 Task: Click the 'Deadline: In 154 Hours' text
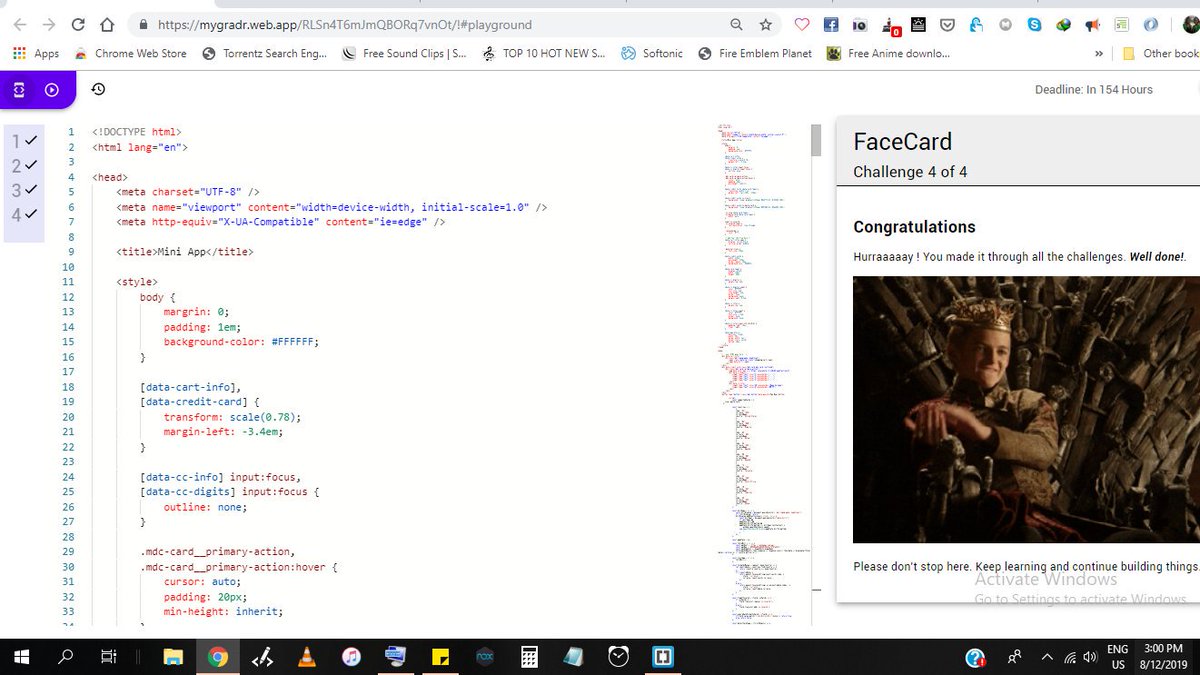(1094, 90)
